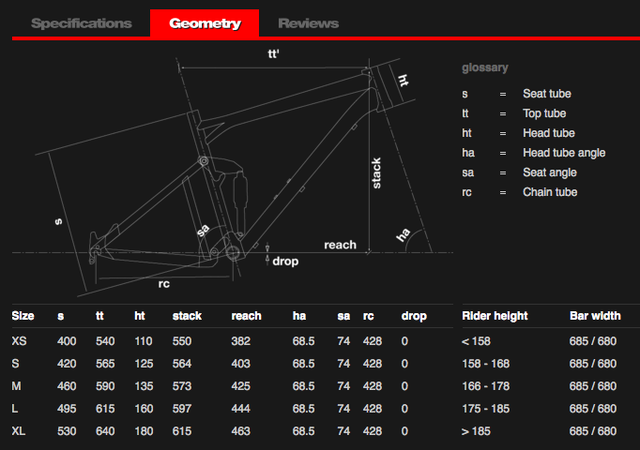This screenshot has height=450, width=640.
Task: Click the 'stack' label in diagram
Action: coord(377,172)
